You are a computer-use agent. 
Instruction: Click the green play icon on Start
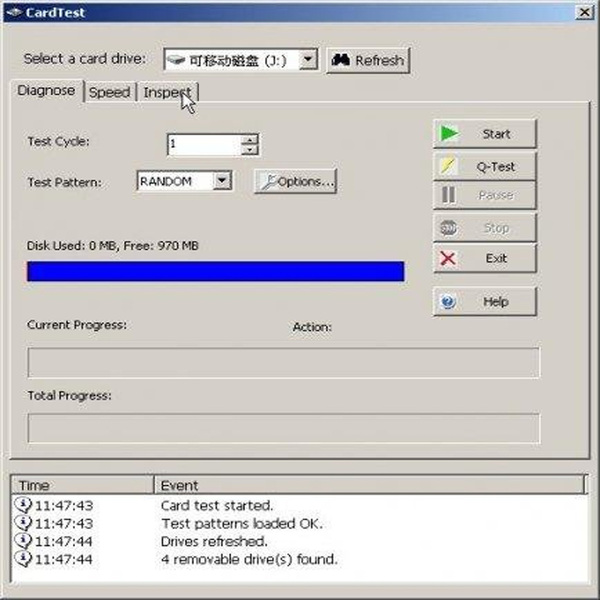click(x=449, y=134)
